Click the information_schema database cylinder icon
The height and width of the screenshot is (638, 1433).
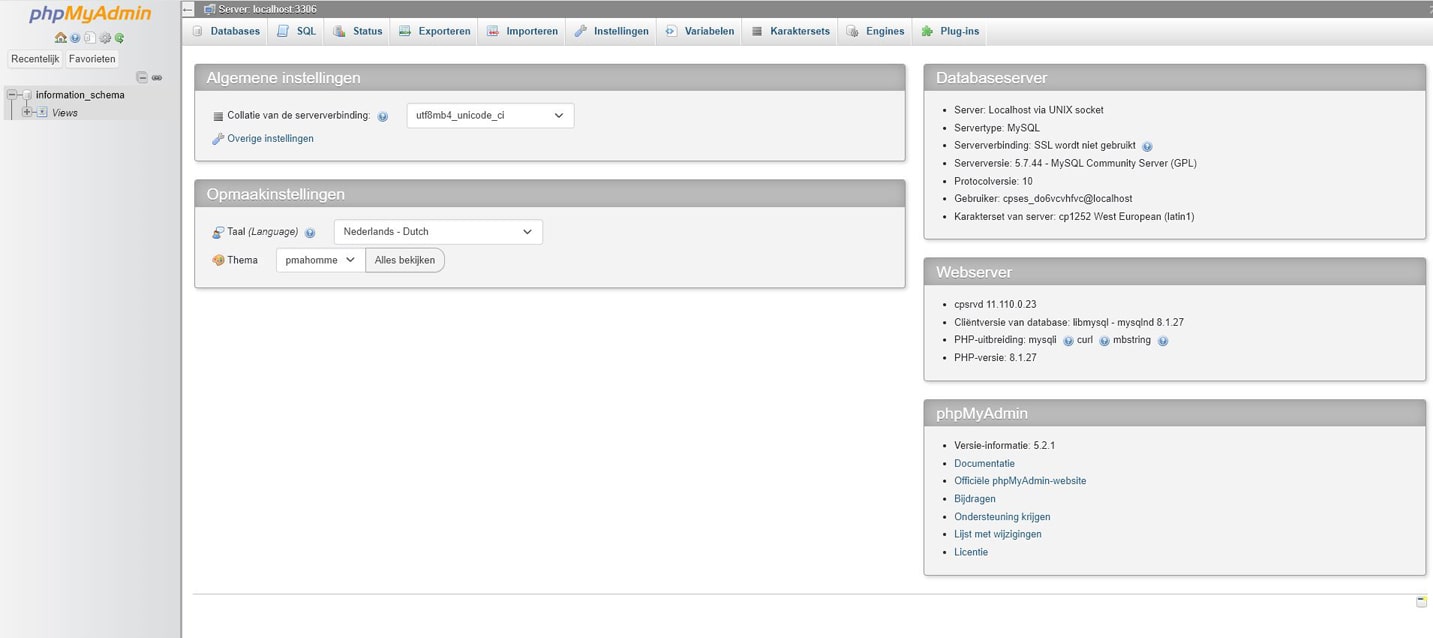[27, 95]
